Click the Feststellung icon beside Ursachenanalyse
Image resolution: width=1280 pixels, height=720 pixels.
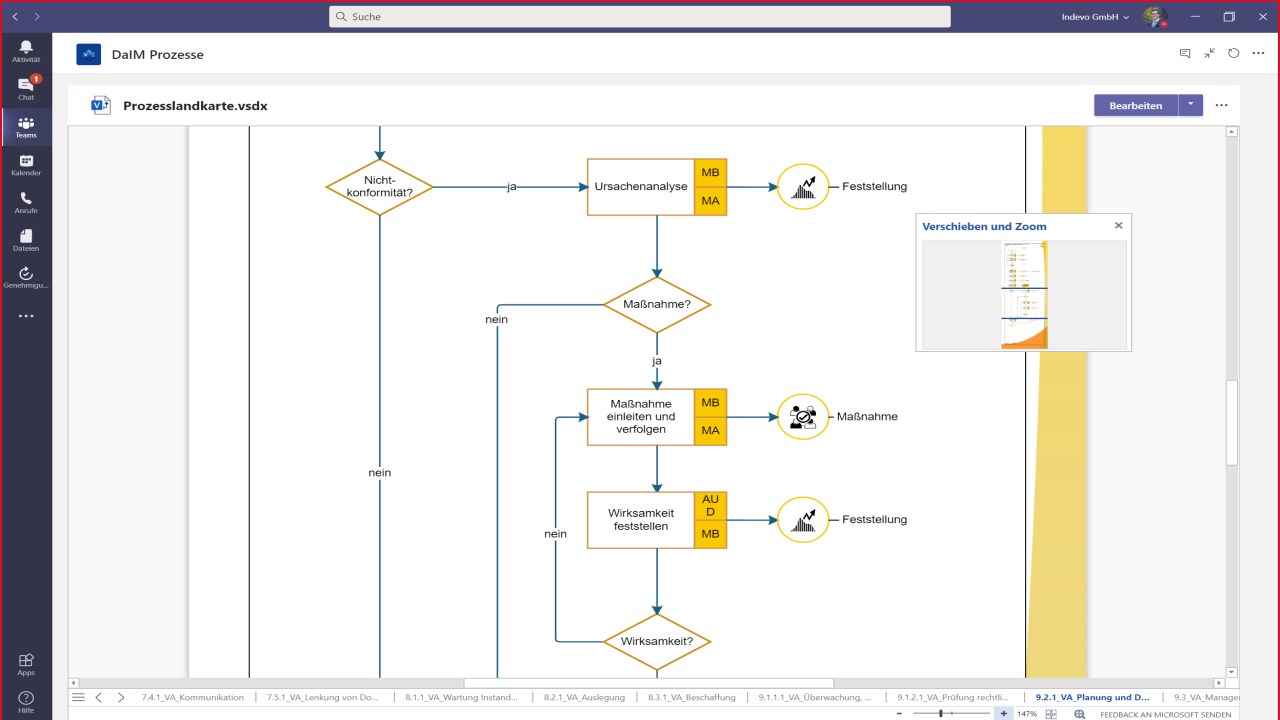point(803,187)
